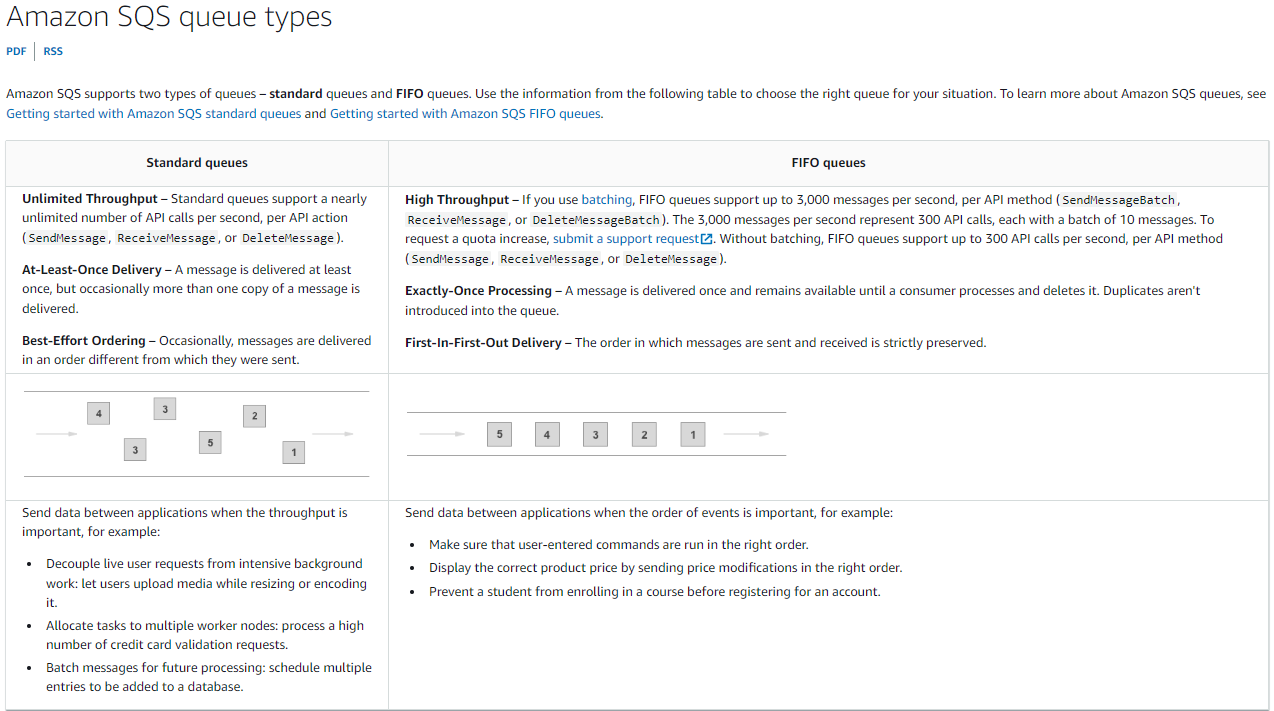Click the Best-Effort Ordering bold label
Viewport: 1274px width, 711px height.
tap(84, 341)
